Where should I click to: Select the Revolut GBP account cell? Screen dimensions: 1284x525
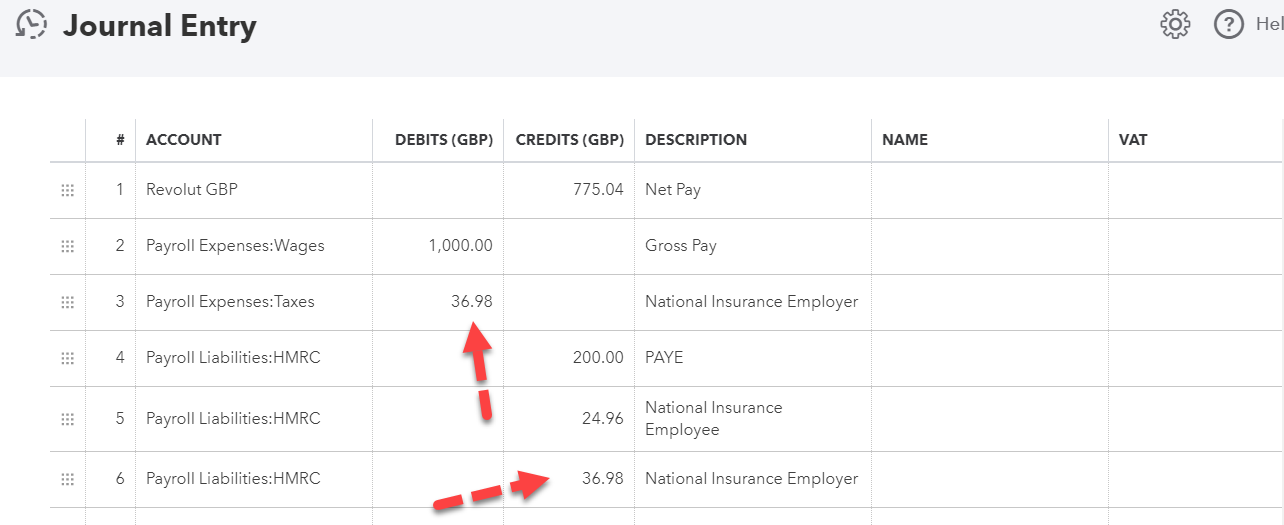point(253,190)
